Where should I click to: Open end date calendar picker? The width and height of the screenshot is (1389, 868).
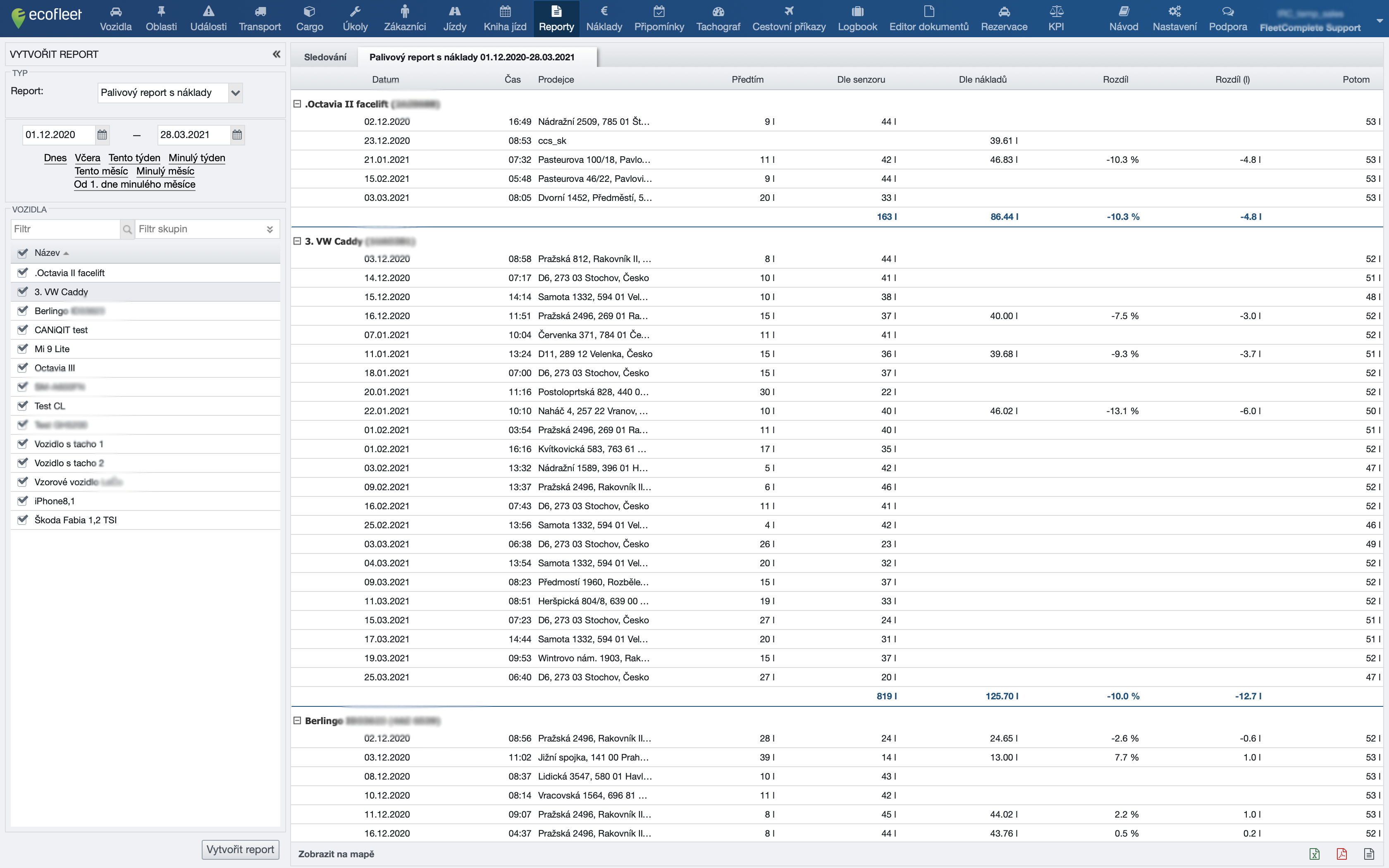click(x=237, y=135)
